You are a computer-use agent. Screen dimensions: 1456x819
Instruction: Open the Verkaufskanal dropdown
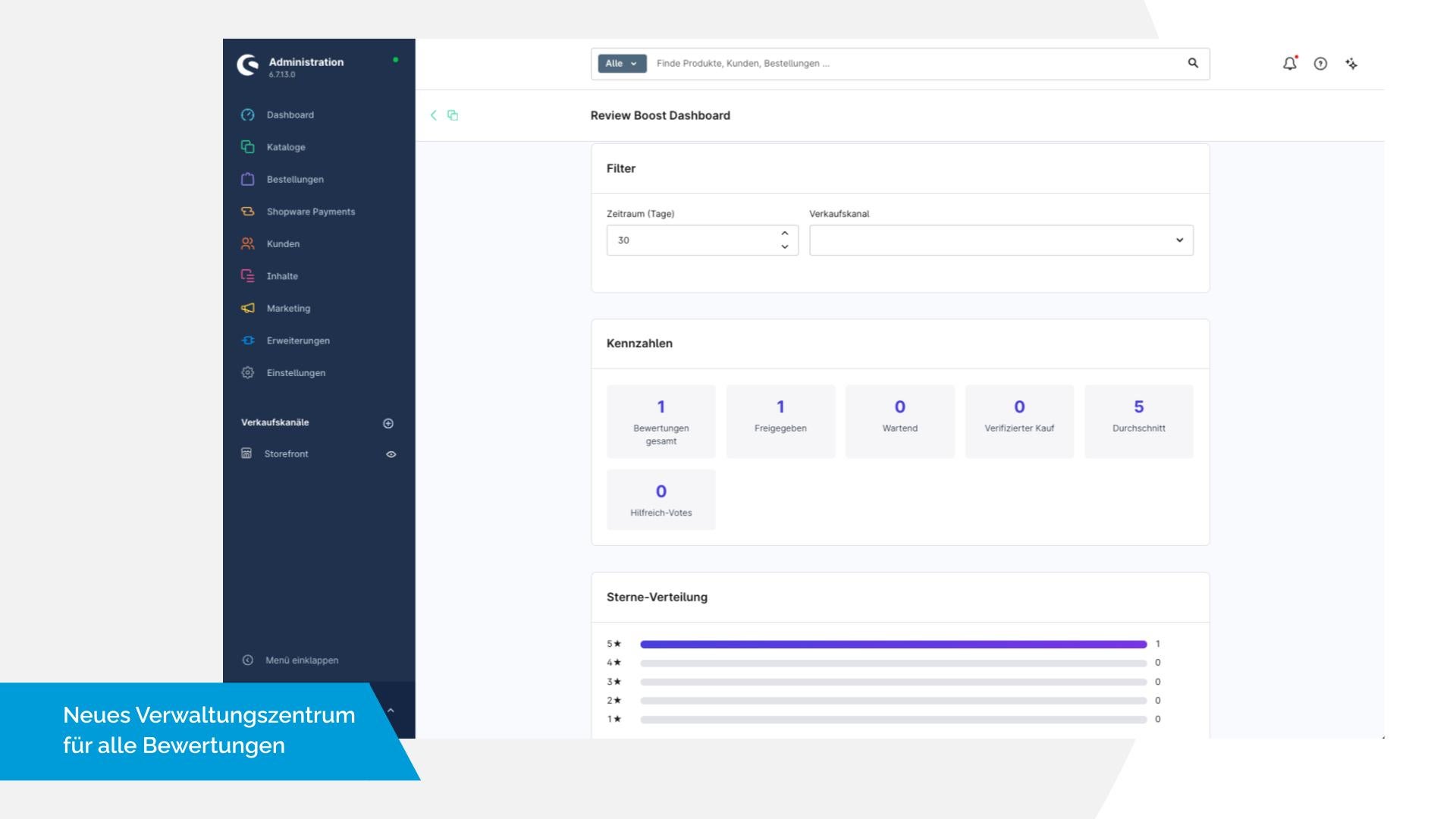pyautogui.click(x=1001, y=240)
